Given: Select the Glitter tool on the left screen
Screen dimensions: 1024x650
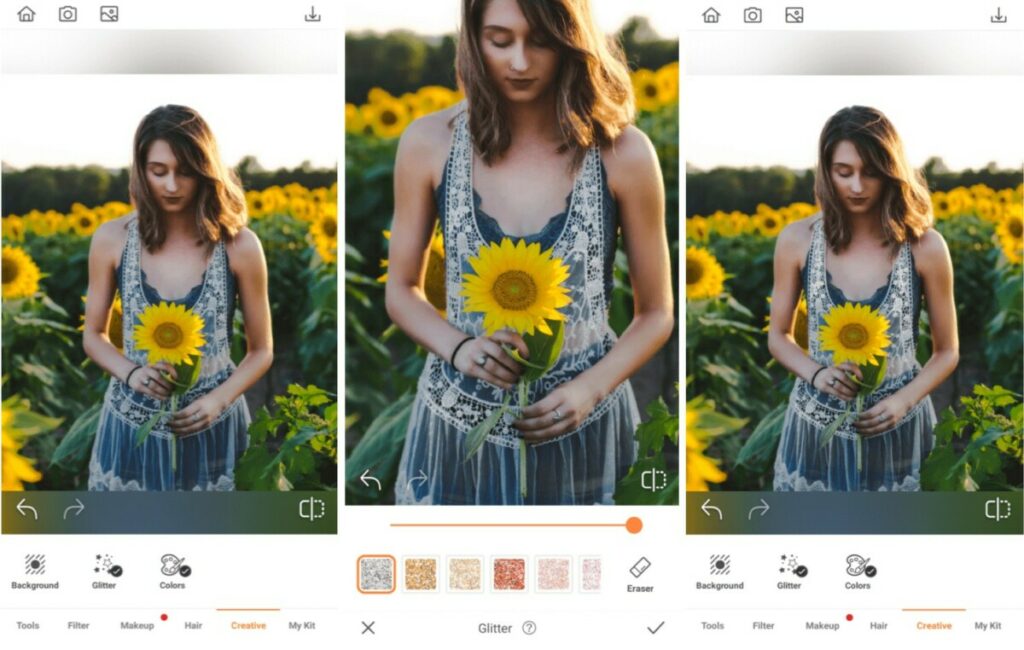Looking at the screenshot, I should coord(104,572).
